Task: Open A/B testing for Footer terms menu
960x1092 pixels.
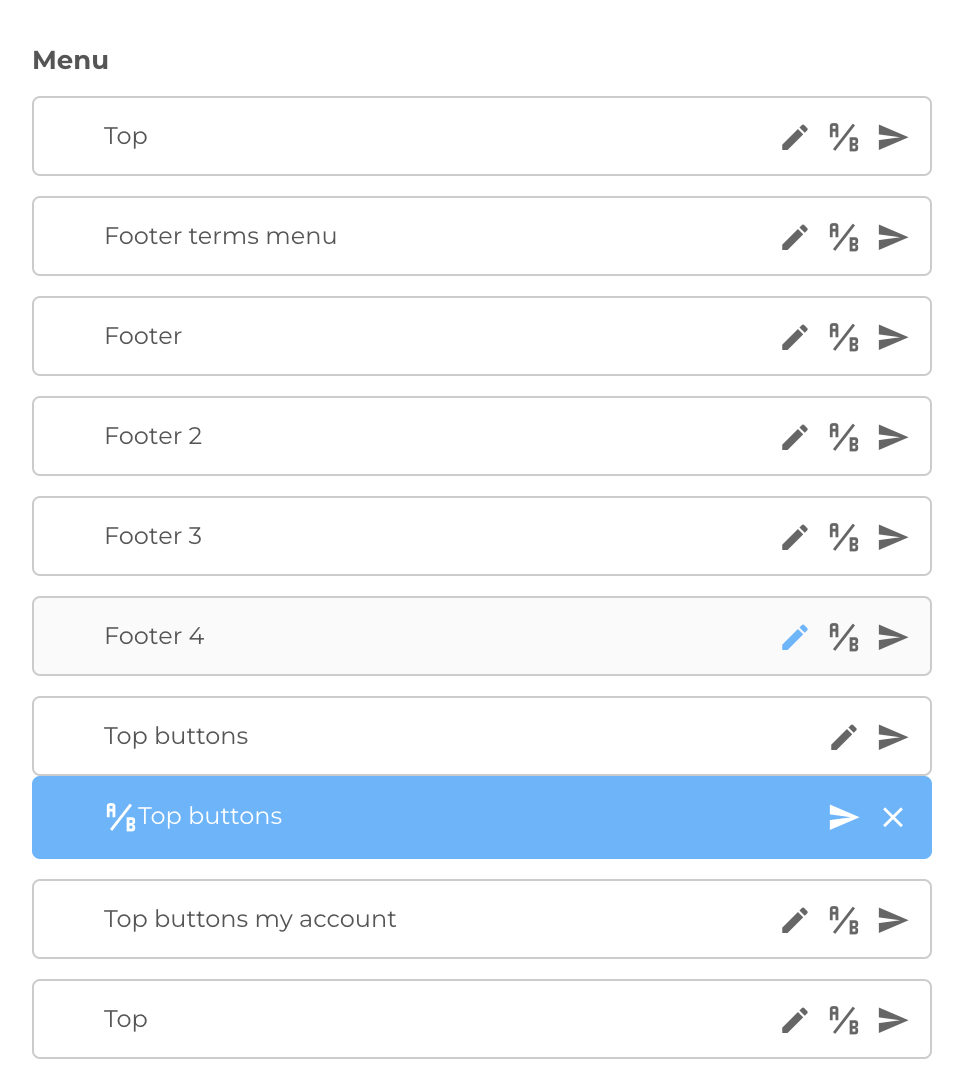Action: [844, 237]
